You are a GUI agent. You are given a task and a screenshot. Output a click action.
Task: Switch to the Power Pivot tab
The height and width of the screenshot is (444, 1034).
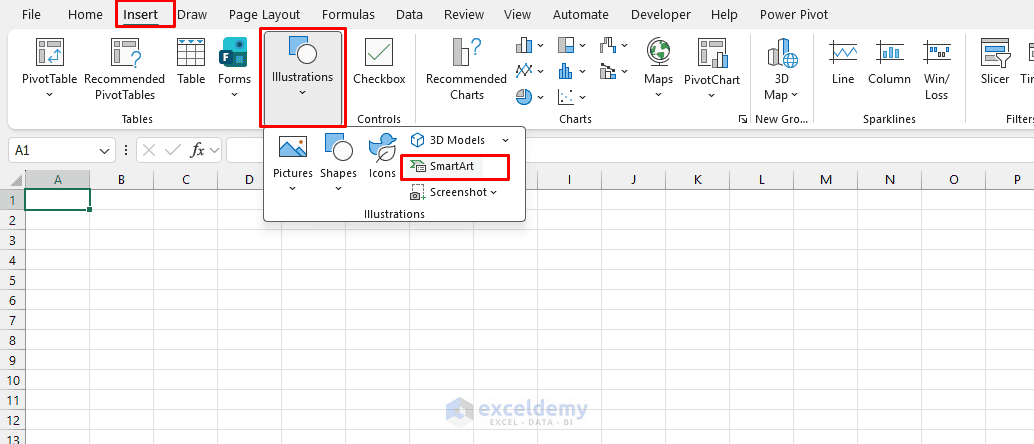(794, 15)
